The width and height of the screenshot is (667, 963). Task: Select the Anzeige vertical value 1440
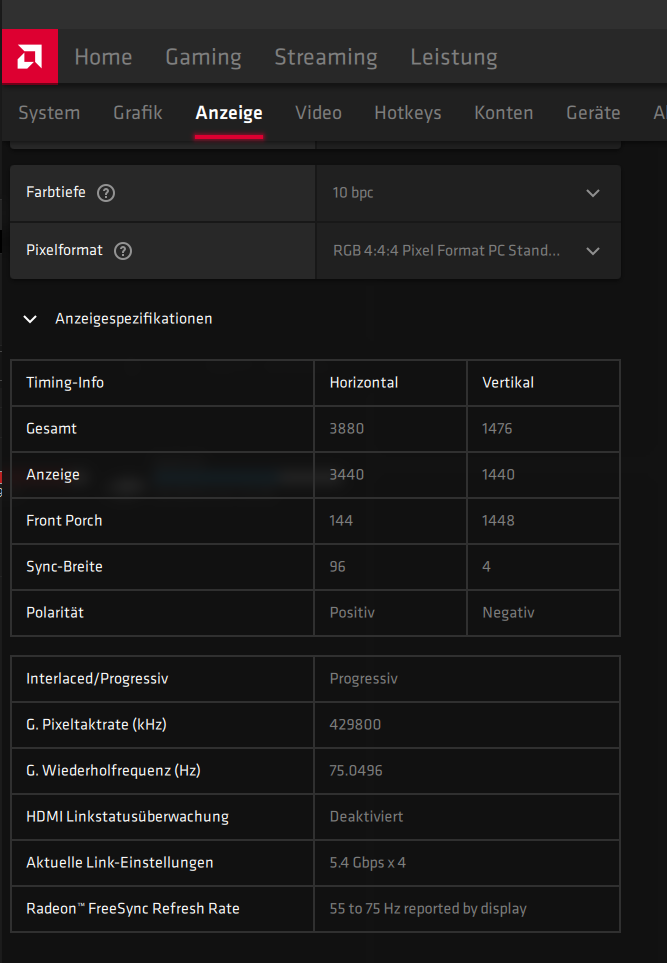point(498,475)
